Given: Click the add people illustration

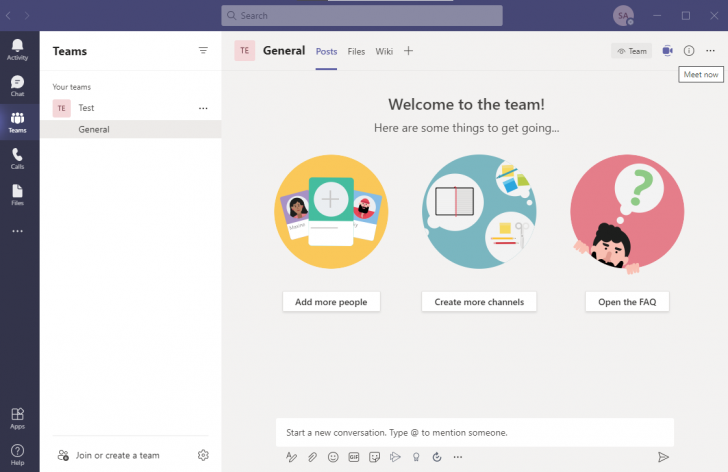Looking at the screenshot, I should click(331, 212).
